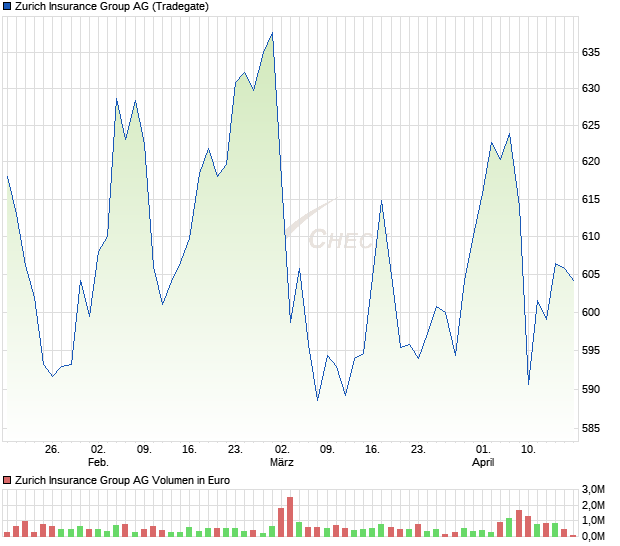Screen dimensions: 620x546
Task: Click the 1,0M volume axis label
Action: [x=593, y=520]
